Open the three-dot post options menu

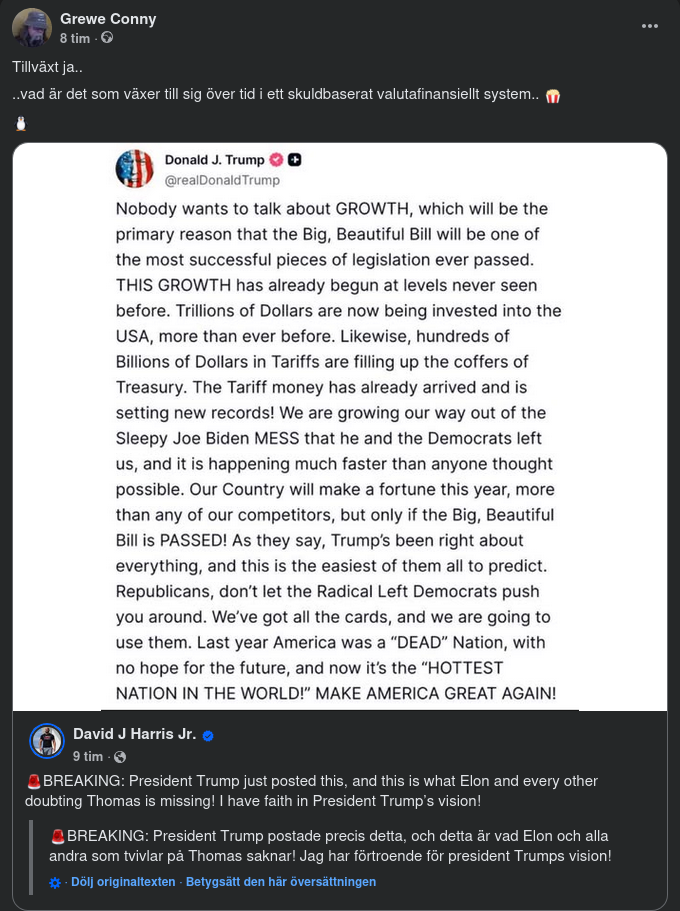pyautogui.click(x=650, y=26)
